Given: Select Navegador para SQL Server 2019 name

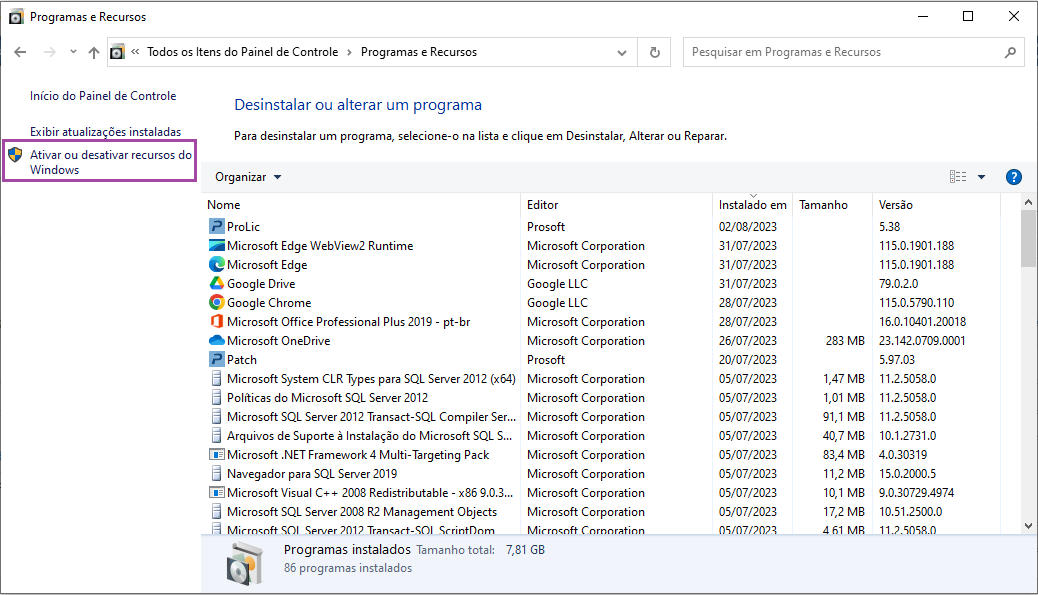Looking at the screenshot, I should coord(312,474).
